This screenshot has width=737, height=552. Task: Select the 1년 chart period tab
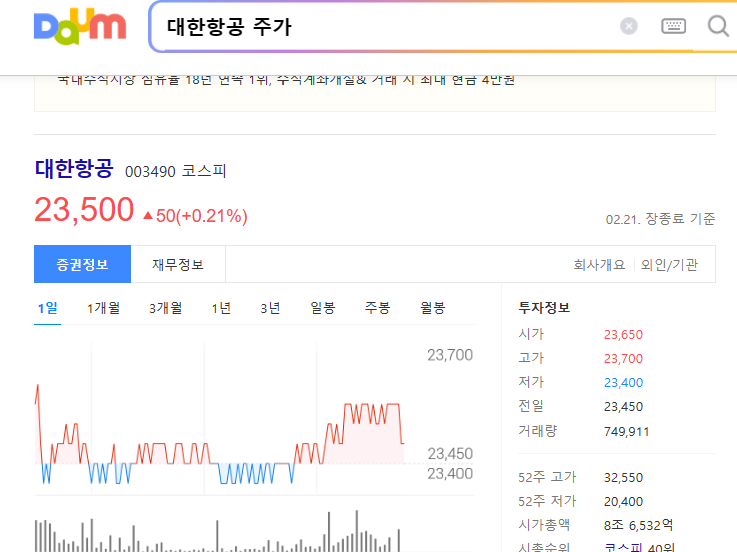point(221,308)
